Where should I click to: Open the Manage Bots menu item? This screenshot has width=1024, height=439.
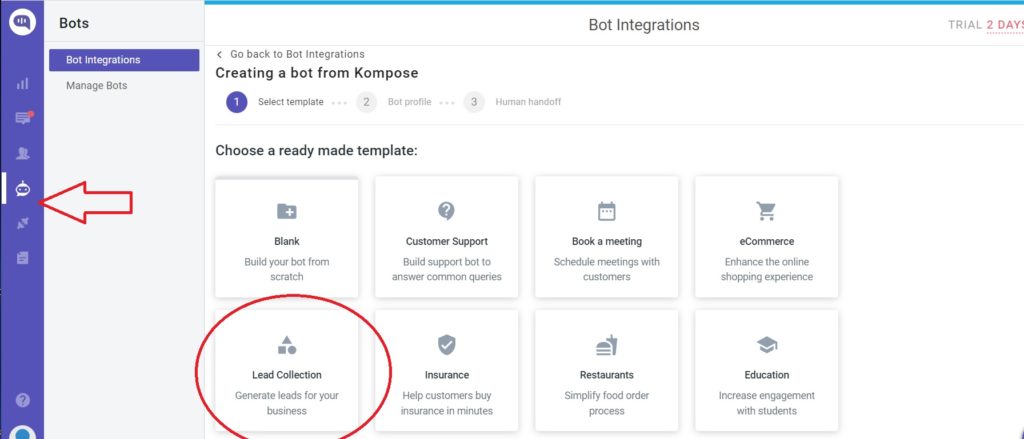[97, 86]
